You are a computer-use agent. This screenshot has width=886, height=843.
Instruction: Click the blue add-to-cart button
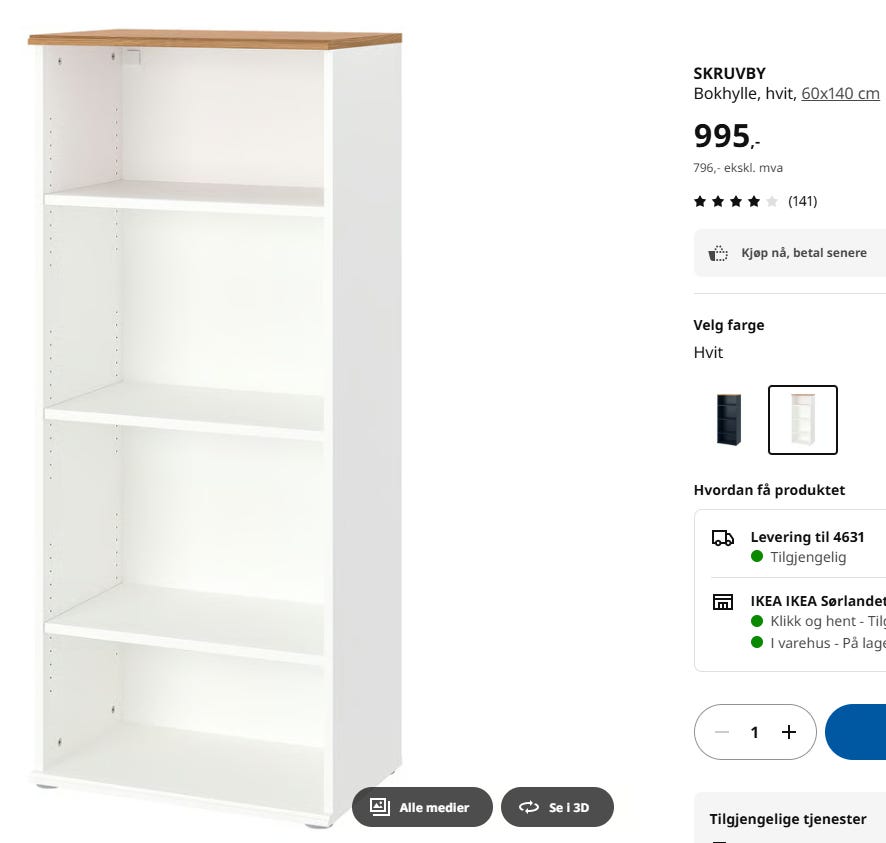[855, 732]
